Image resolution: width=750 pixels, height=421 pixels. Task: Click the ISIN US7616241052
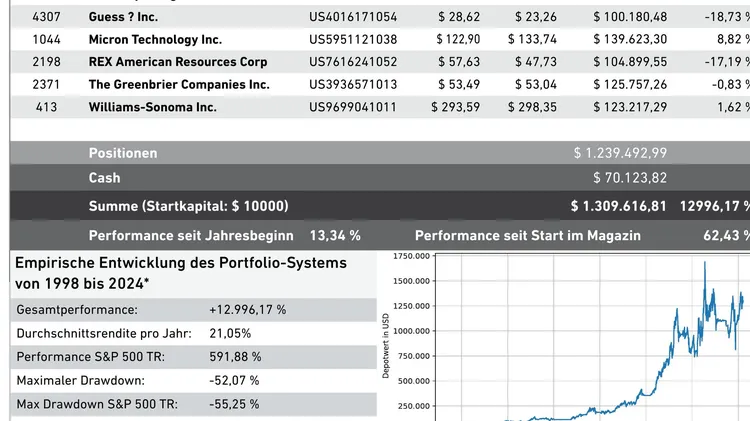pos(353,62)
